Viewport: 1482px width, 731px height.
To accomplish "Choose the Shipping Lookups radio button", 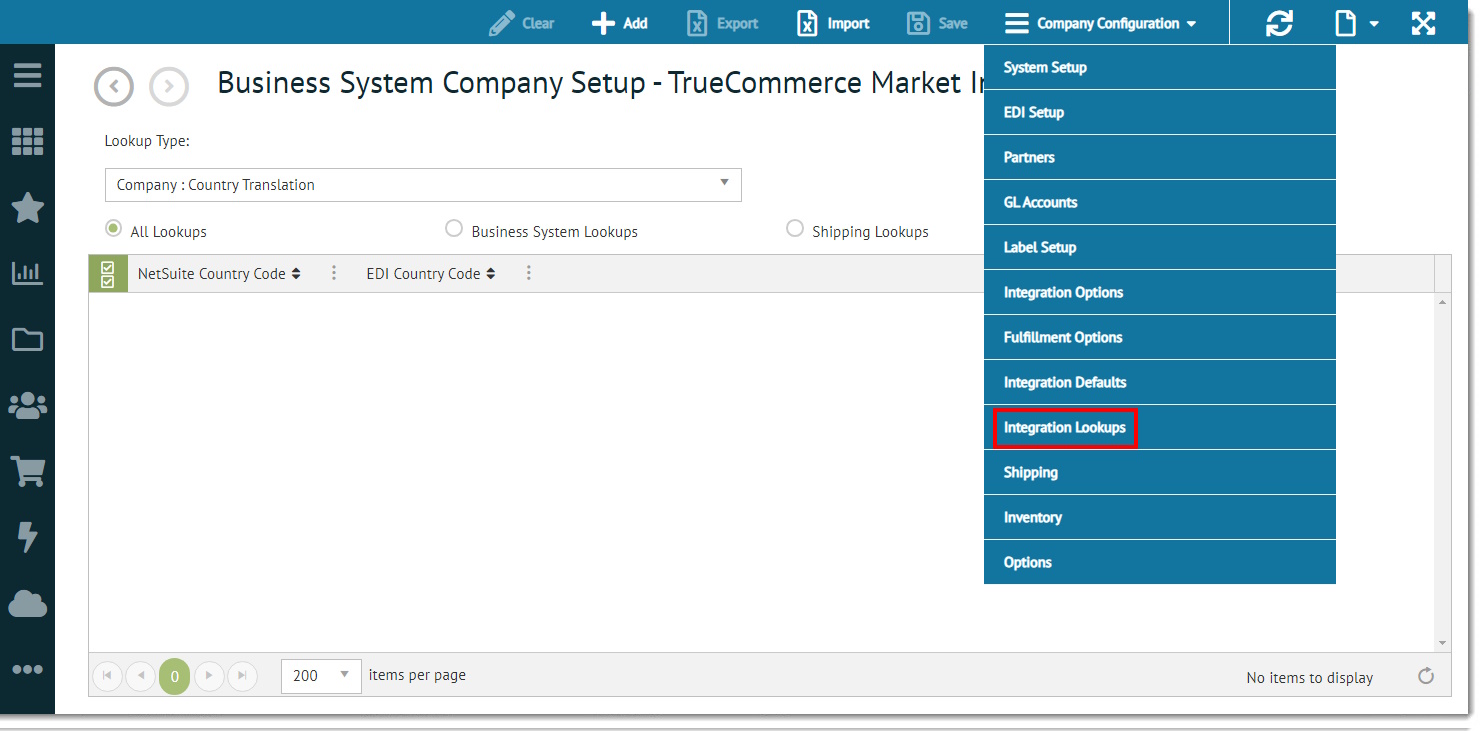I will [x=795, y=229].
